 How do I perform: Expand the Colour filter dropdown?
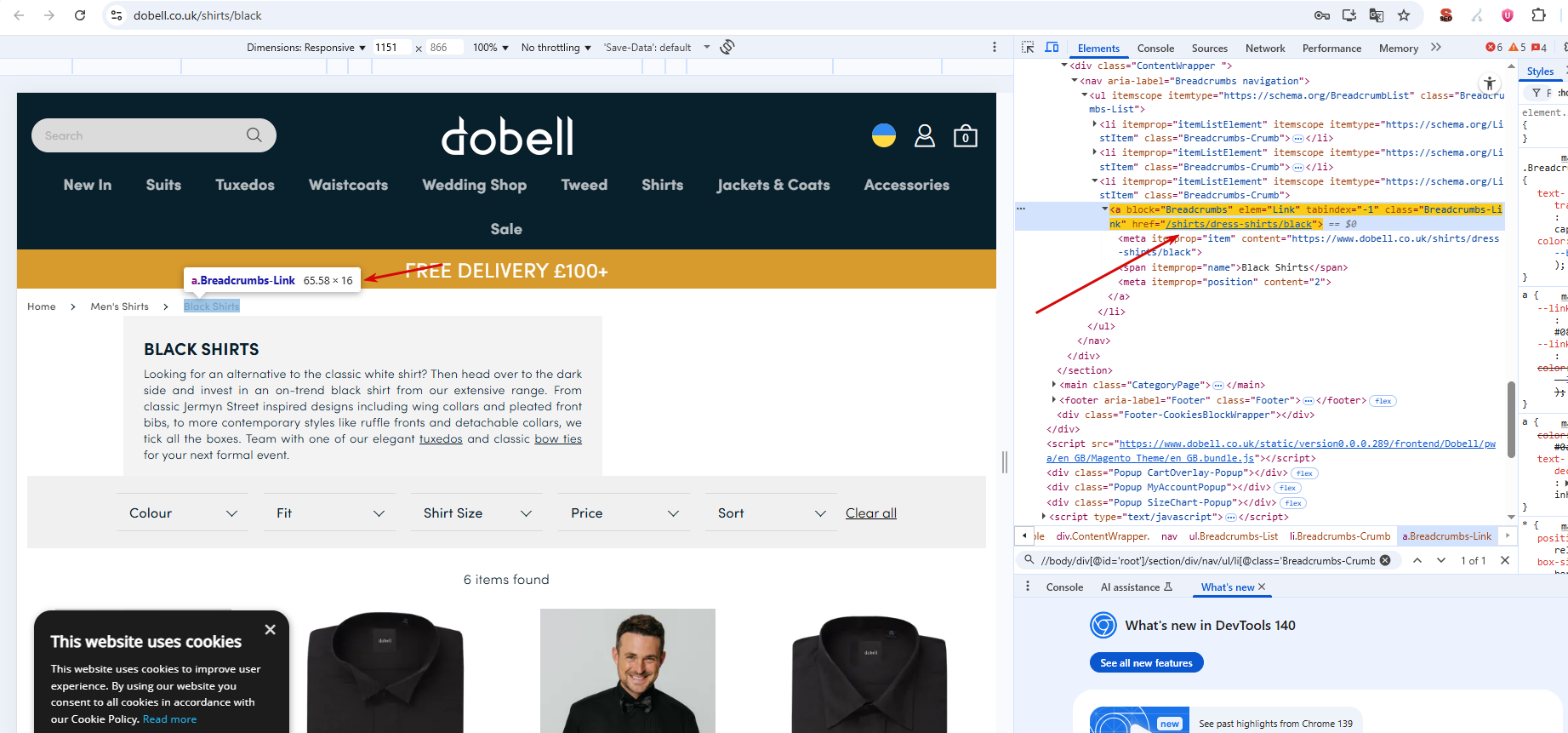[x=183, y=513]
